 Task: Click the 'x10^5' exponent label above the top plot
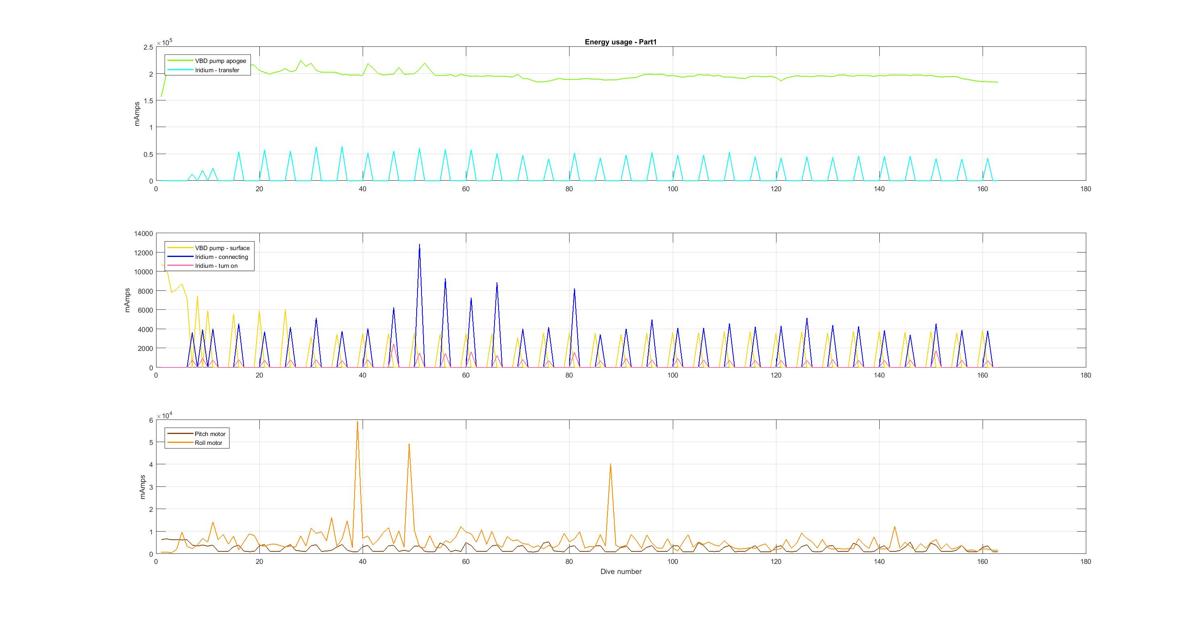coord(165,41)
